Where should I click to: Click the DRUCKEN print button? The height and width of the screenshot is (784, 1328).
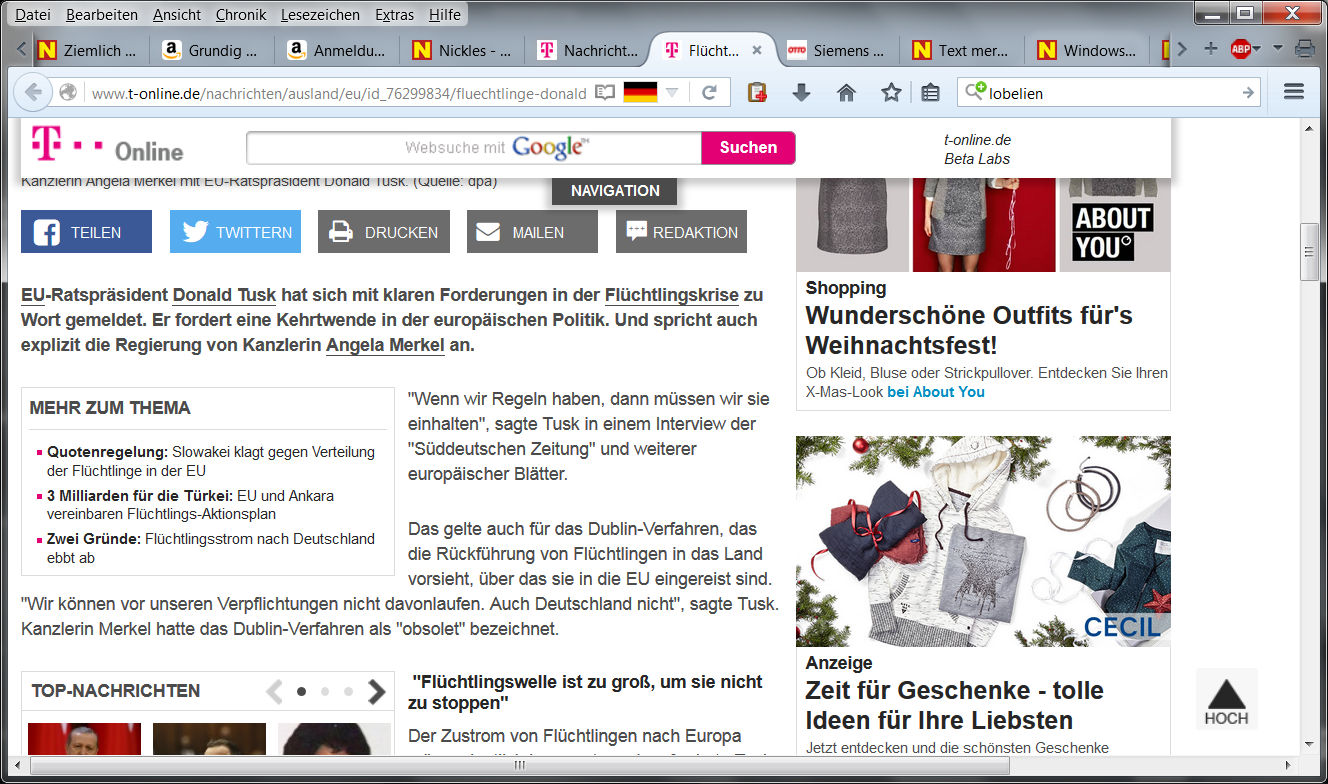point(384,232)
